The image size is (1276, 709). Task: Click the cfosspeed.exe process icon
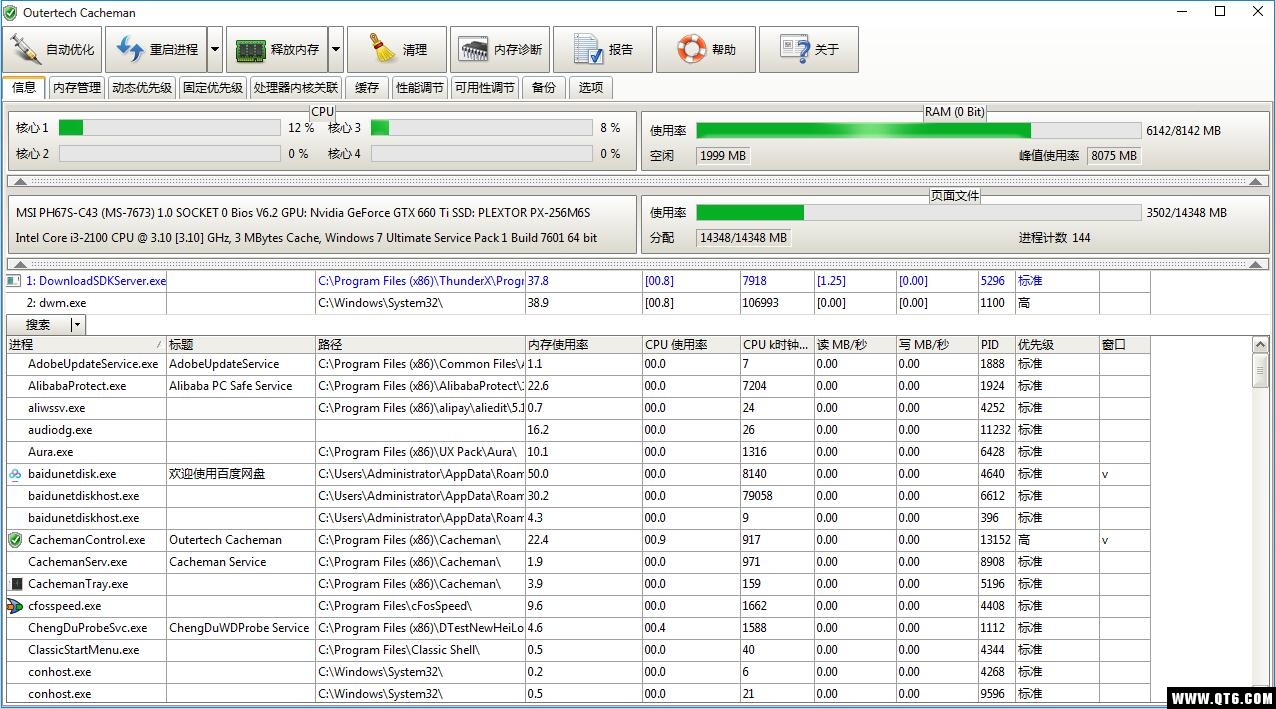click(x=15, y=606)
